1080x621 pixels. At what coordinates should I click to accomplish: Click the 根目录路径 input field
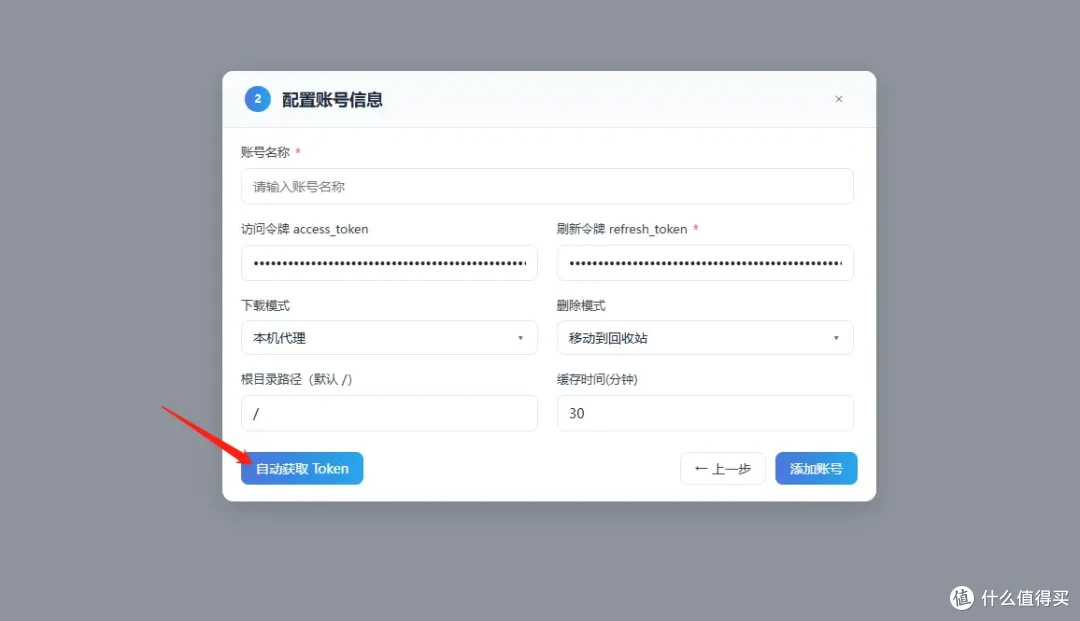[x=389, y=413]
